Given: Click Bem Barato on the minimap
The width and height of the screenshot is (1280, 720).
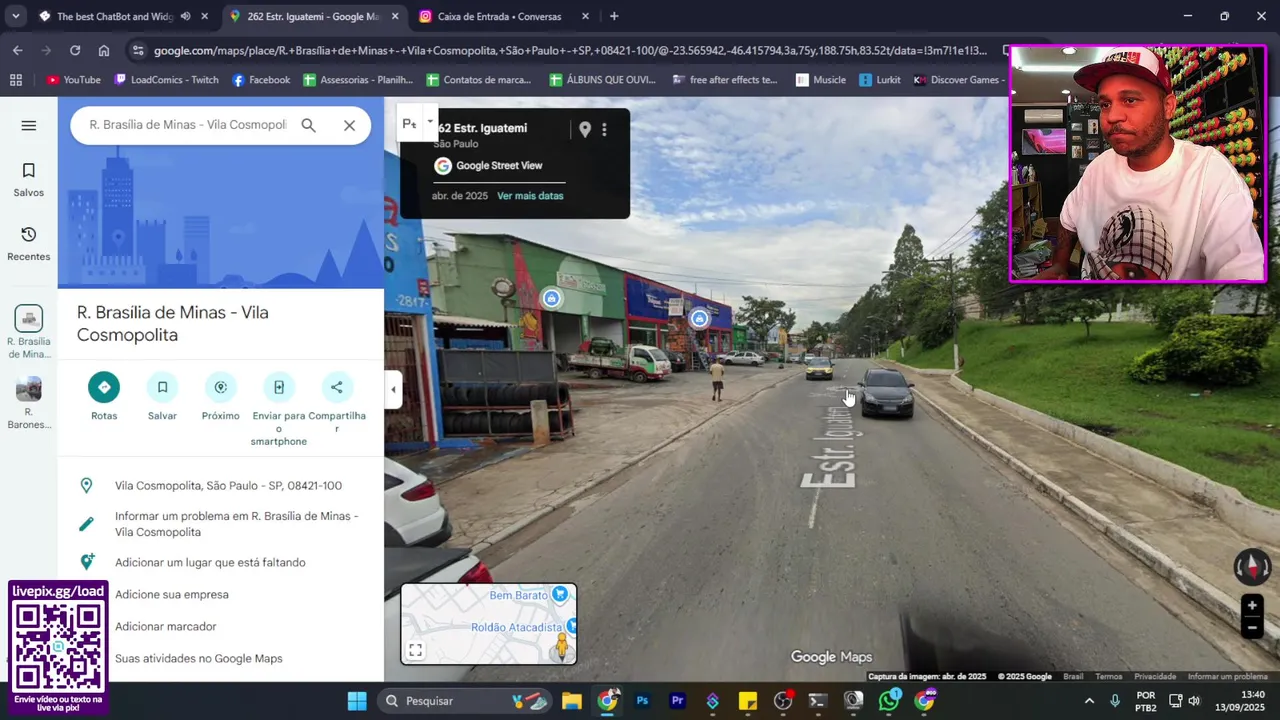Looking at the screenshot, I should click(x=518, y=595).
